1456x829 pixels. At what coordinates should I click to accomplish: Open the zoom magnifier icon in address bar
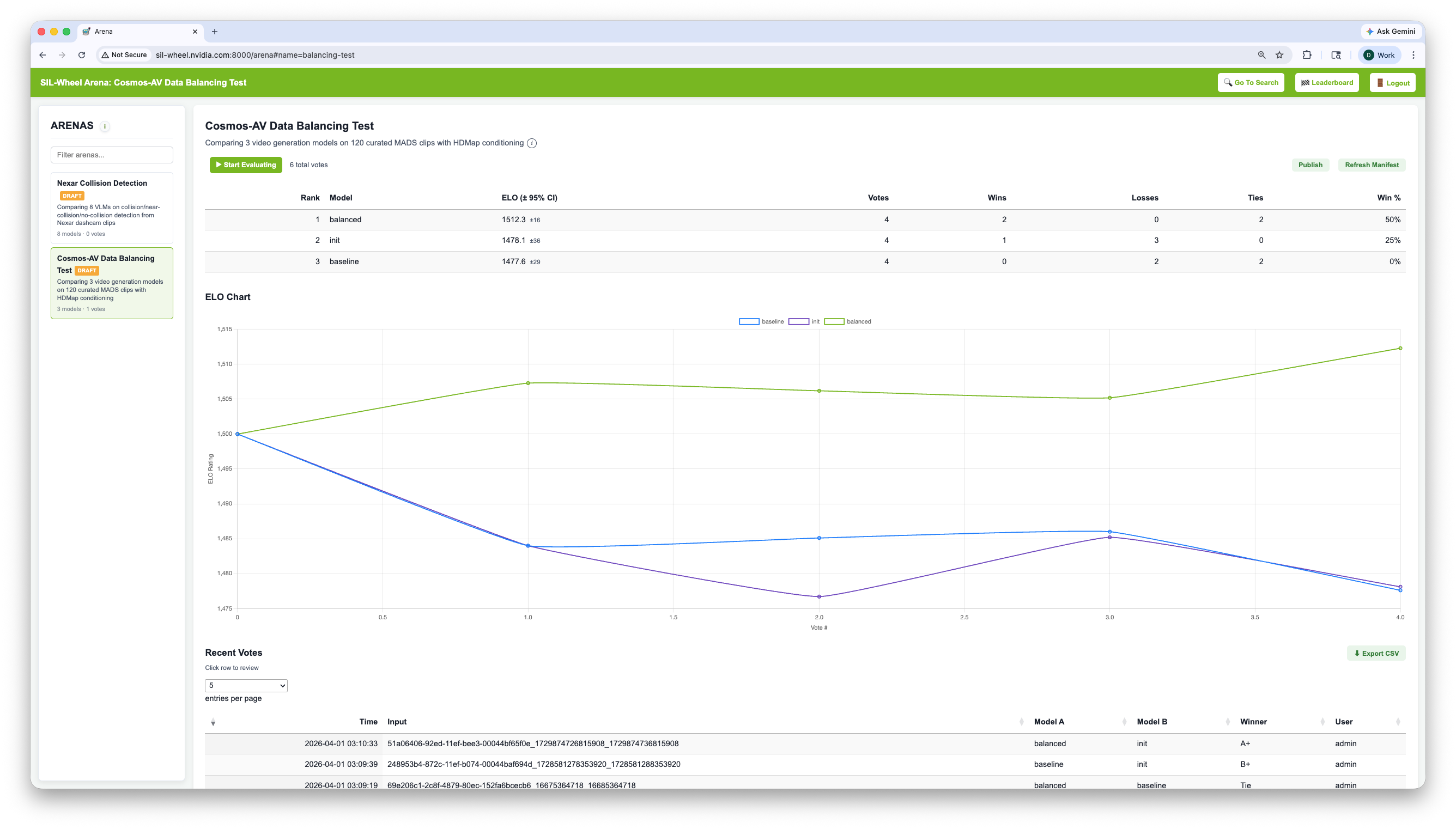(1261, 55)
